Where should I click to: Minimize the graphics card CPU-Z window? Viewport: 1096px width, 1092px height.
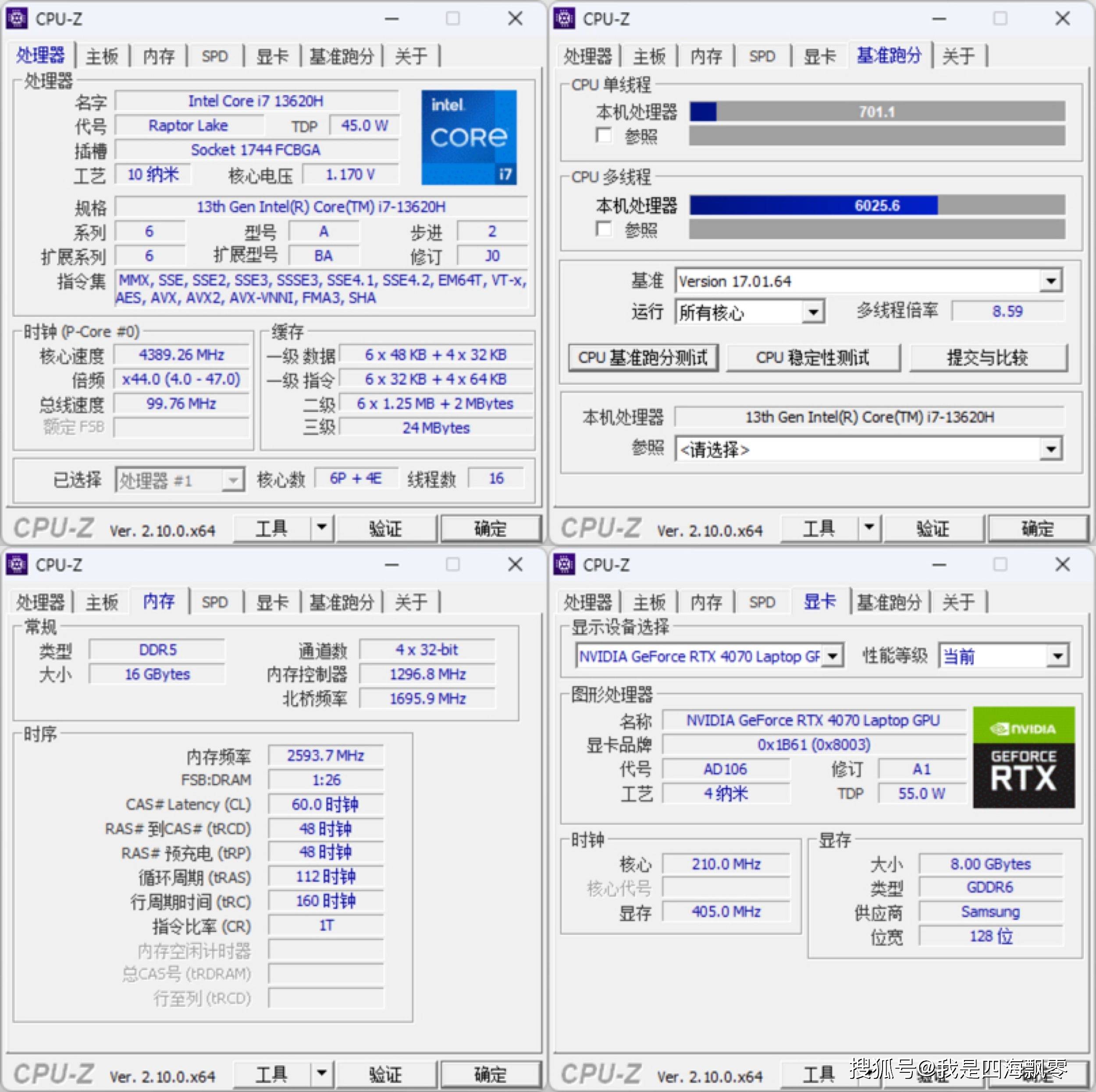[x=939, y=565]
